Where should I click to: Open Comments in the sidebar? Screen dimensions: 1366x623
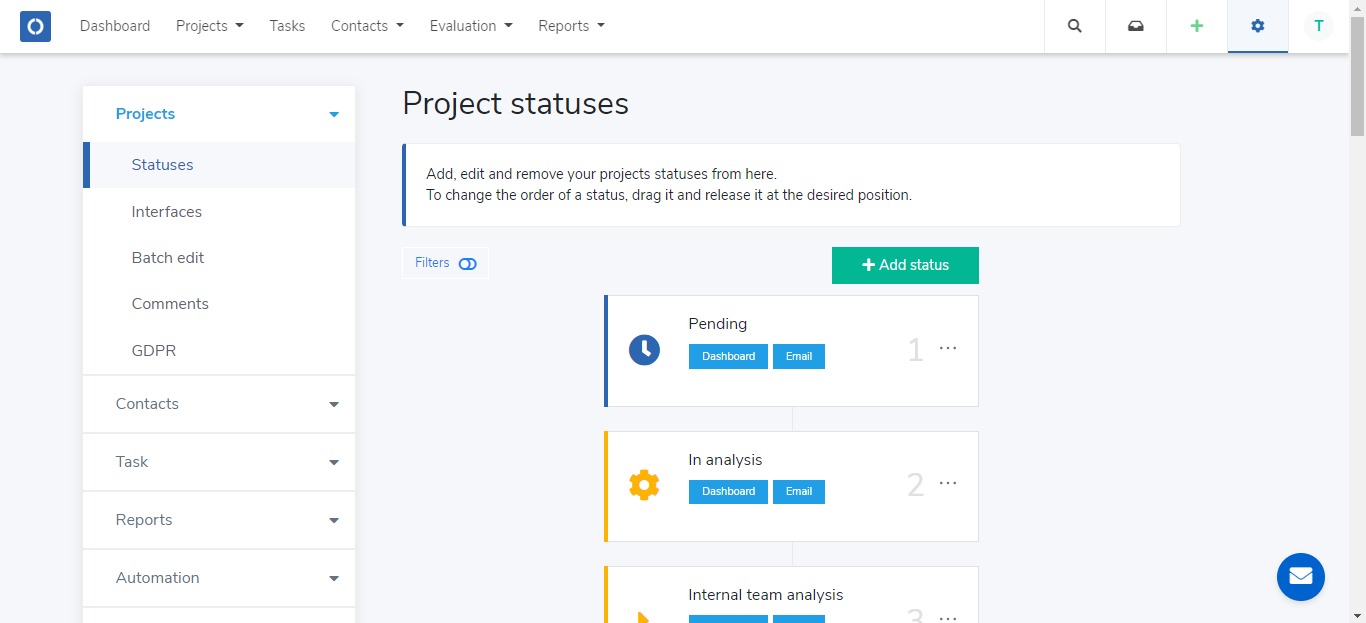(219, 304)
